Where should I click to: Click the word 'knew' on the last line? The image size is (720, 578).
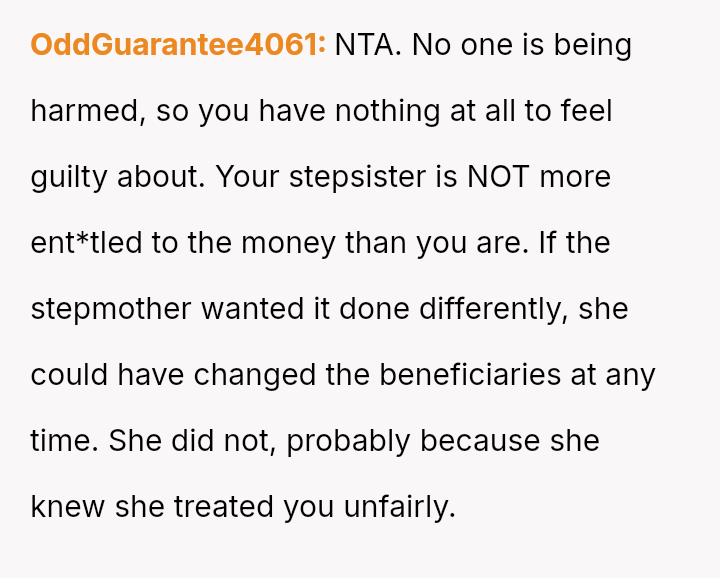coord(67,506)
